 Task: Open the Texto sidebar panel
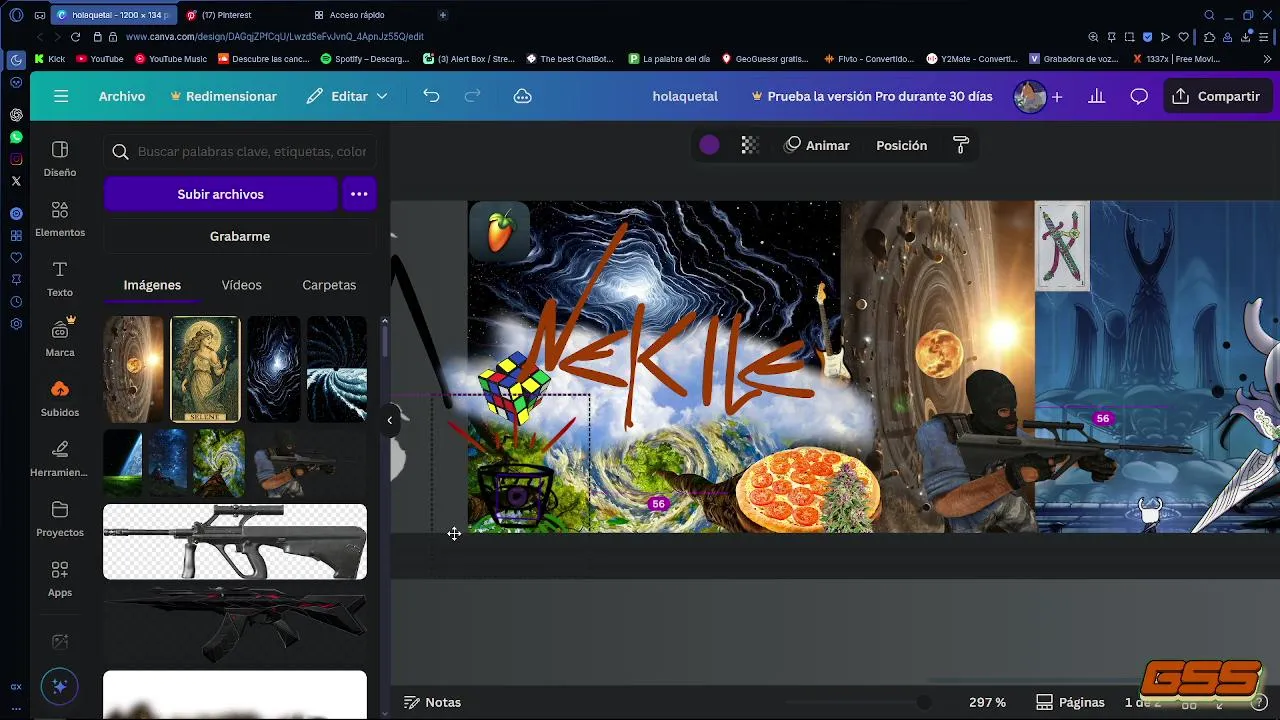60,279
